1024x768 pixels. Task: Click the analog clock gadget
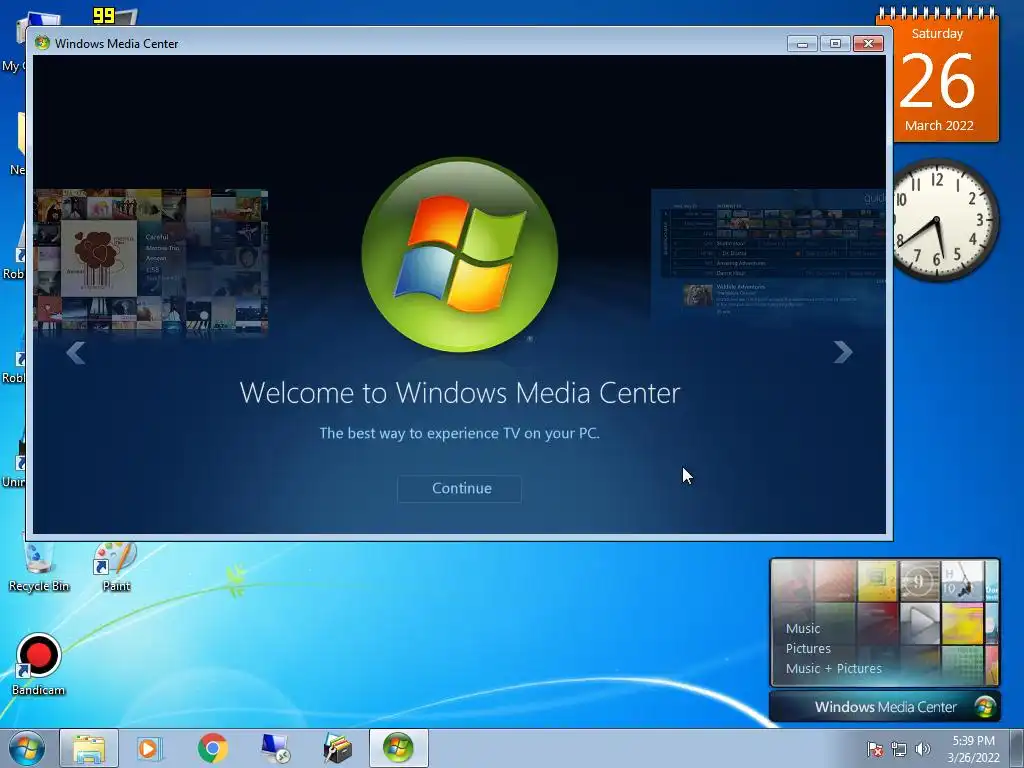tap(938, 220)
